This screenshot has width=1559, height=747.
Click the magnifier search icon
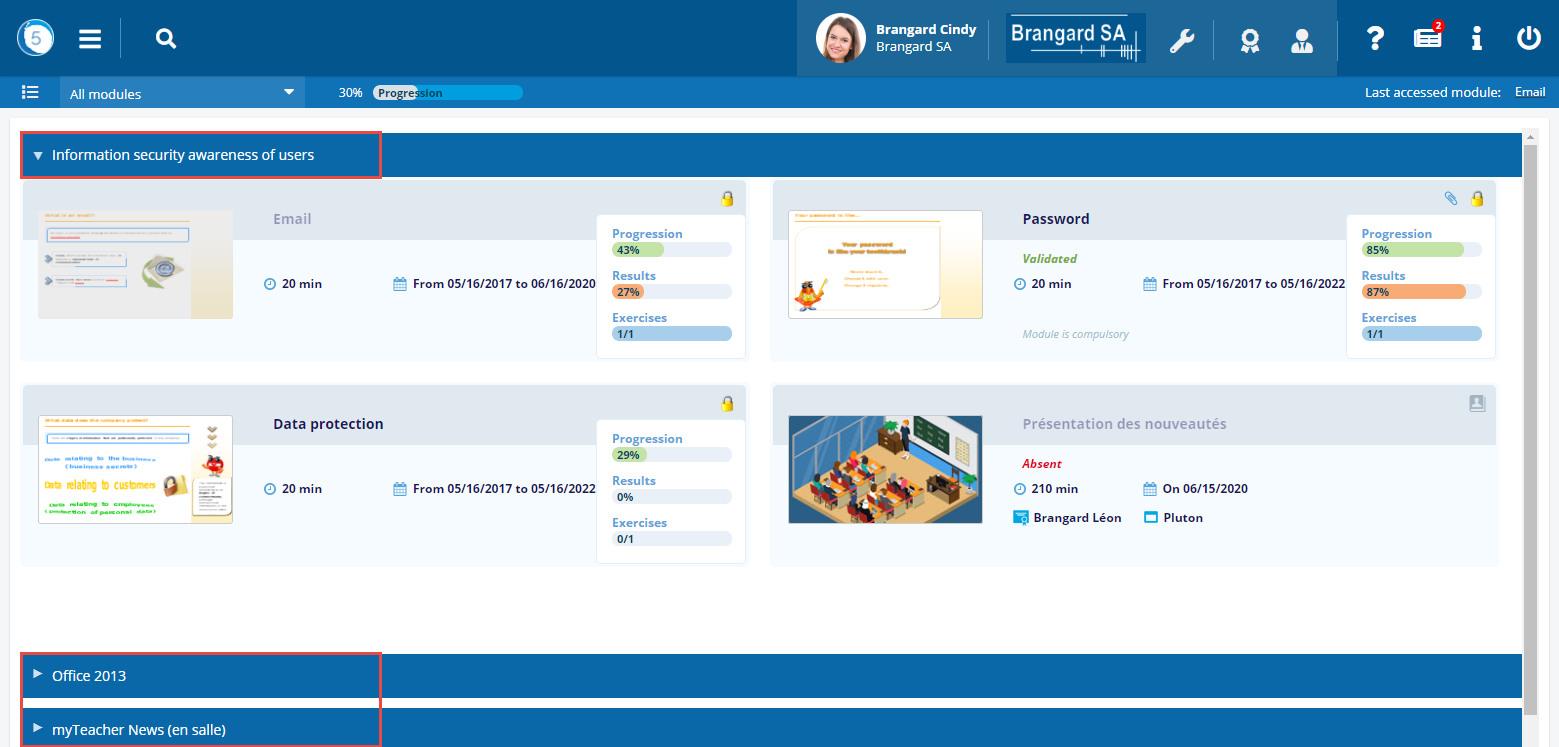(x=166, y=39)
